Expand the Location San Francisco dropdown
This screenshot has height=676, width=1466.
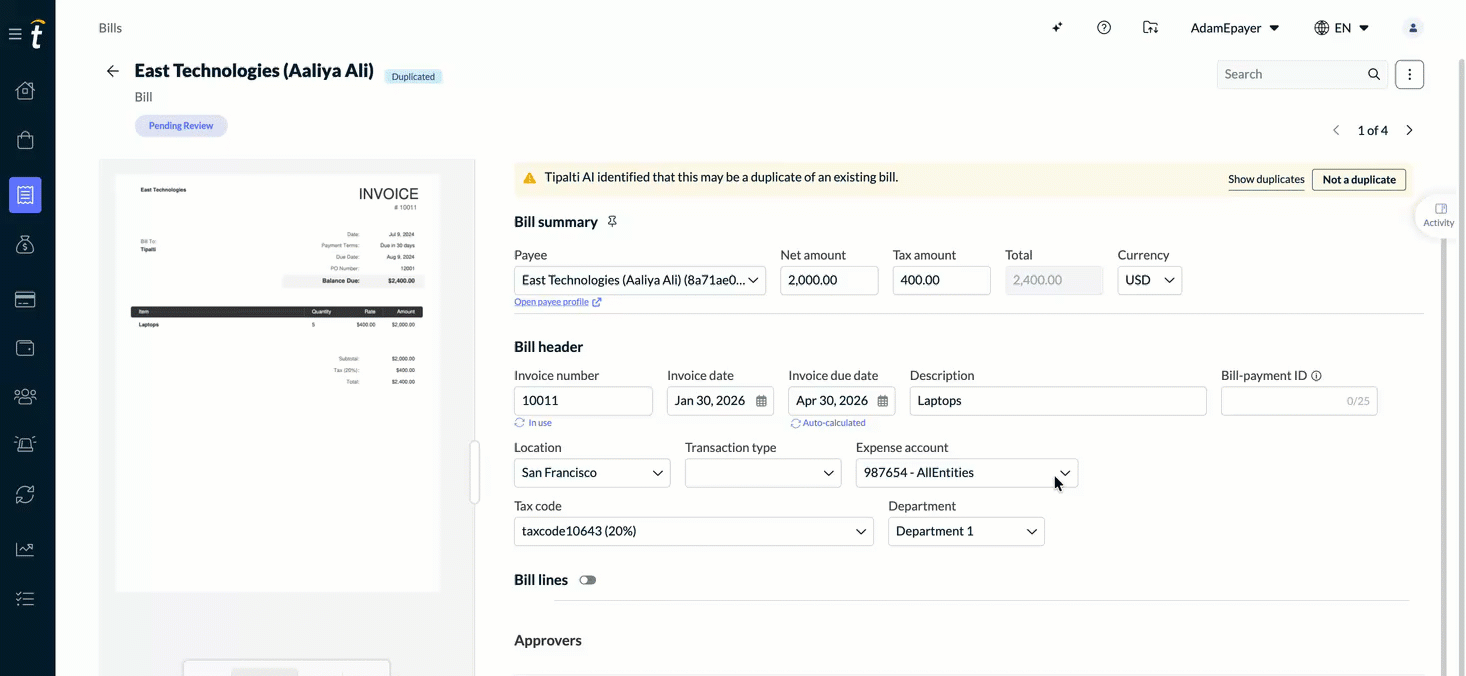(592, 473)
